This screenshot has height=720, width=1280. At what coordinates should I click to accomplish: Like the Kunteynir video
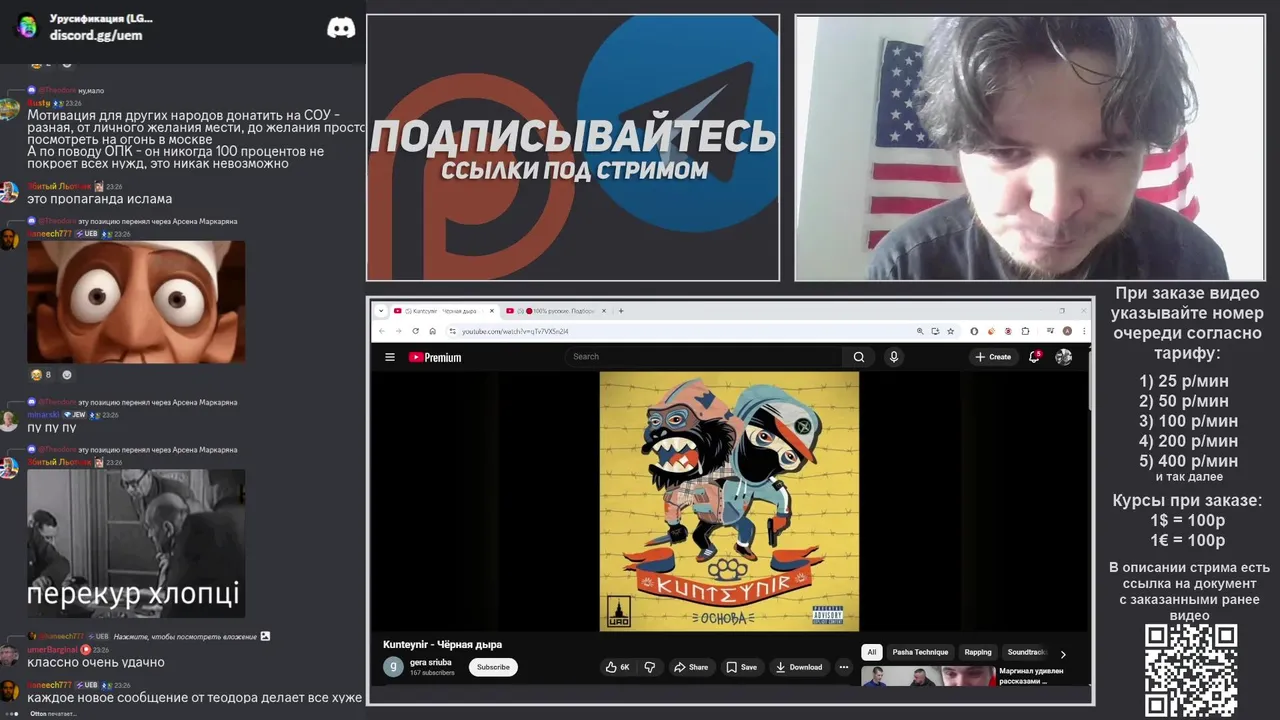[x=618, y=667]
